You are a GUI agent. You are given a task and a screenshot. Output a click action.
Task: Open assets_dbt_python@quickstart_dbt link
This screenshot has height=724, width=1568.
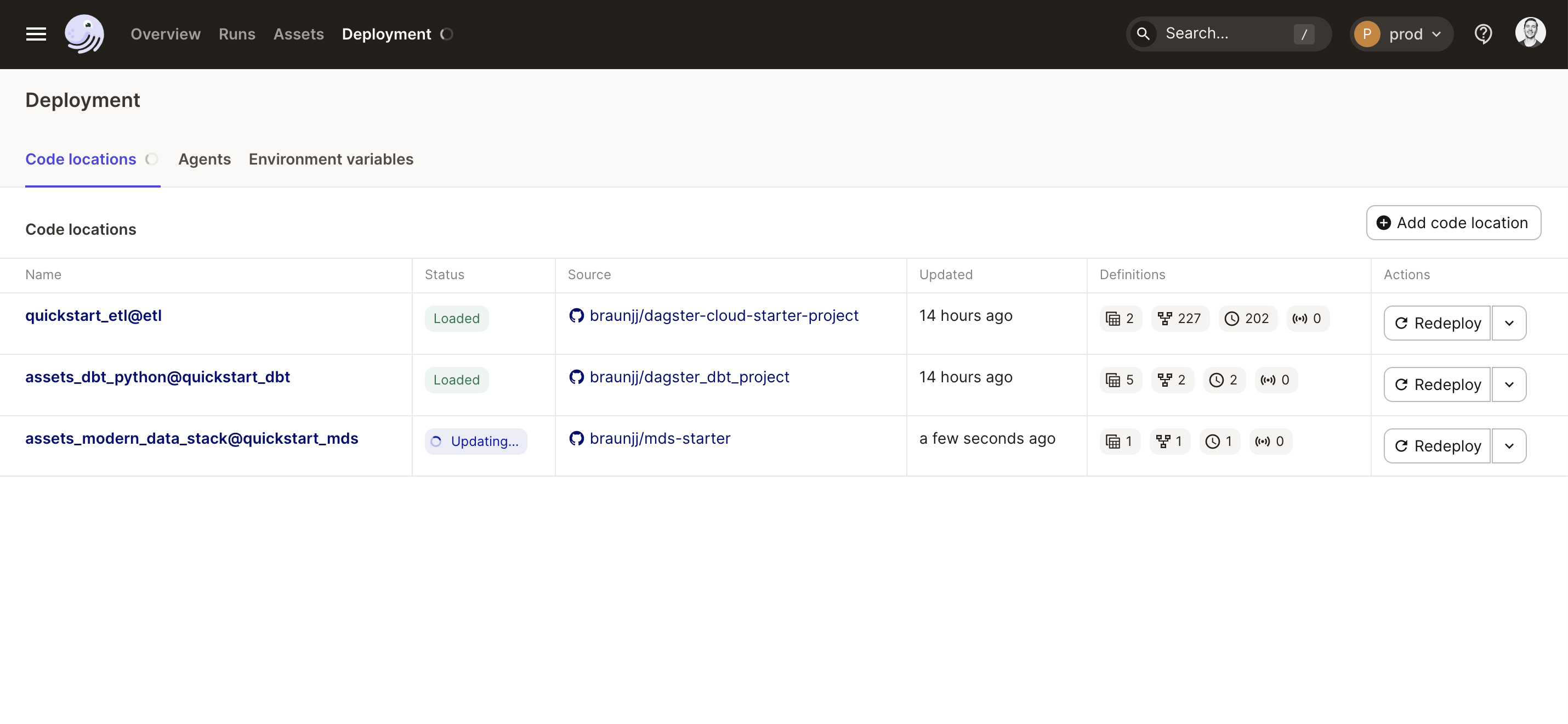pos(157,377)
